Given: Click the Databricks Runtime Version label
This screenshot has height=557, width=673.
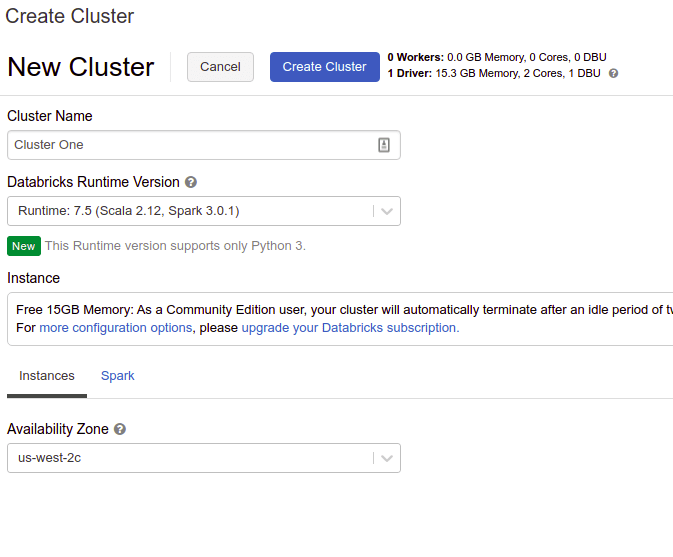Looking at the screenshot, I should click(x=93, y=182).
